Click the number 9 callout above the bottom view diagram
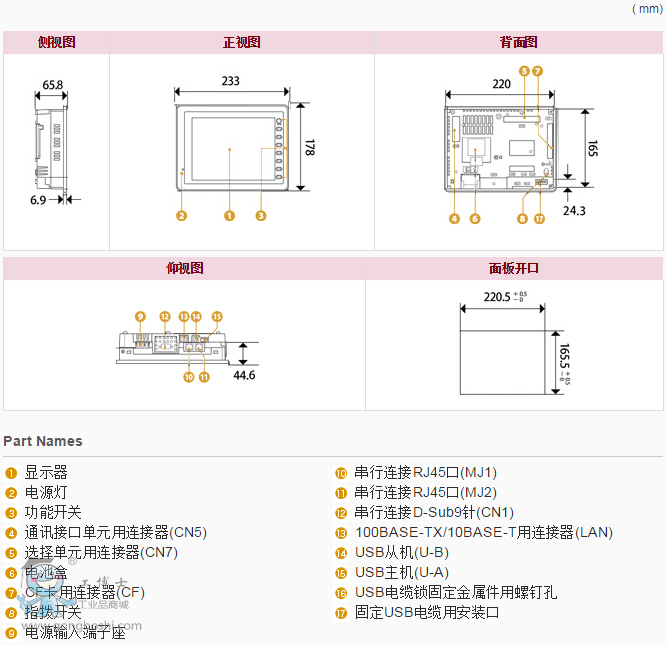 (140, 316)
